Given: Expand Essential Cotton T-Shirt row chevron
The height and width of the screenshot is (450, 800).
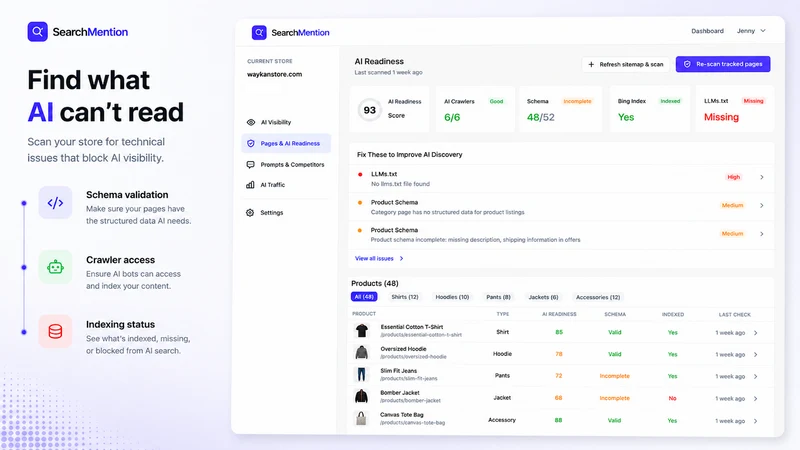Looking at the screenshot, I should coord(756,333).
